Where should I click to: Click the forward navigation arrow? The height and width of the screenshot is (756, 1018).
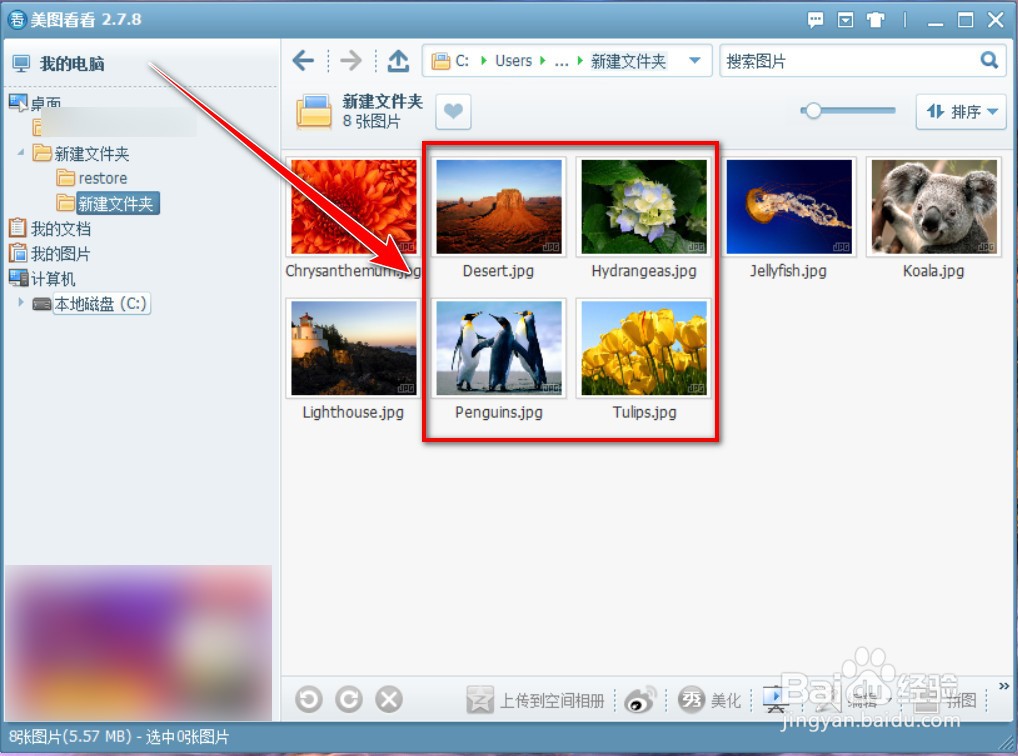tap(351, 61)
